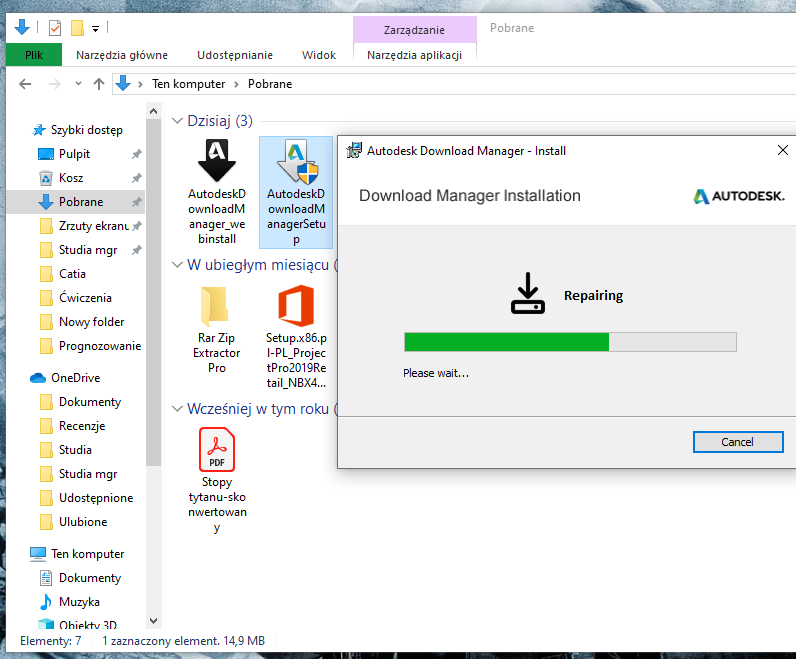Screen dimensions: 796x659
Task: Click the Autodesk logo in the dialog
Action: coord(739,196)
